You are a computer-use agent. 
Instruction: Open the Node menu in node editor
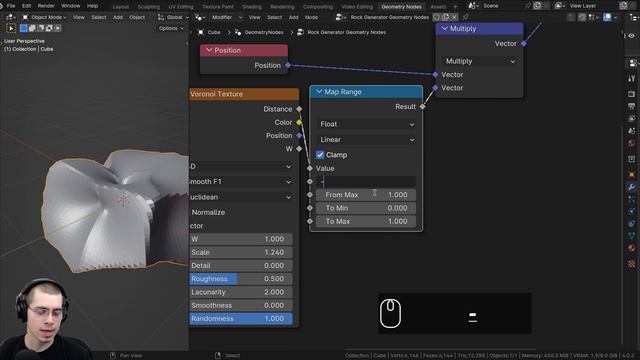tap(311, 17)
